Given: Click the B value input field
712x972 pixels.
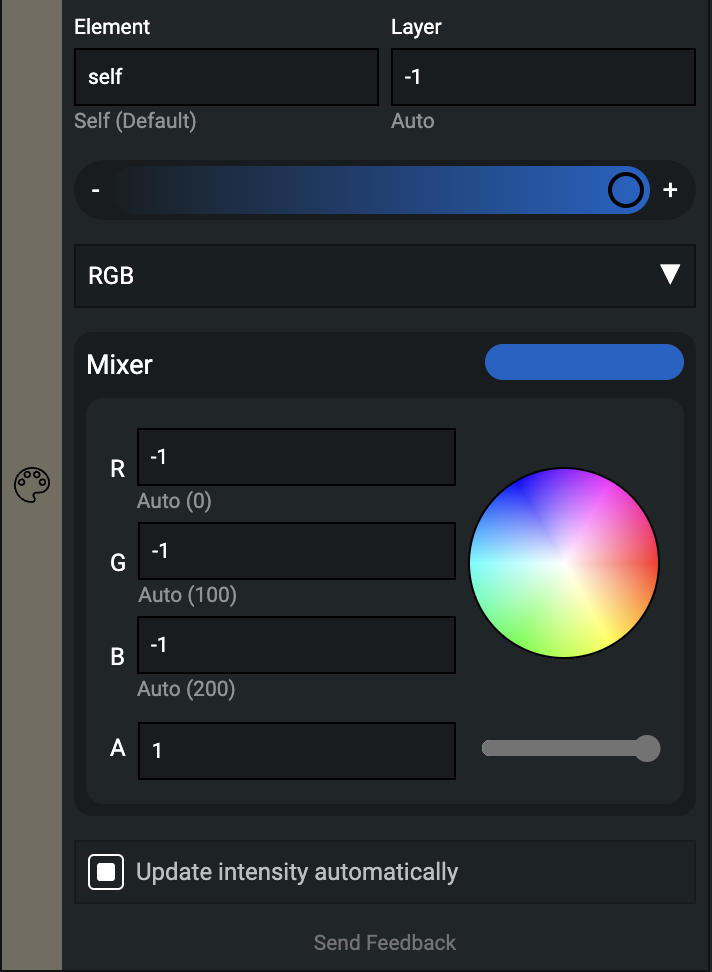Looking at the screenshot, I should 296,645.
